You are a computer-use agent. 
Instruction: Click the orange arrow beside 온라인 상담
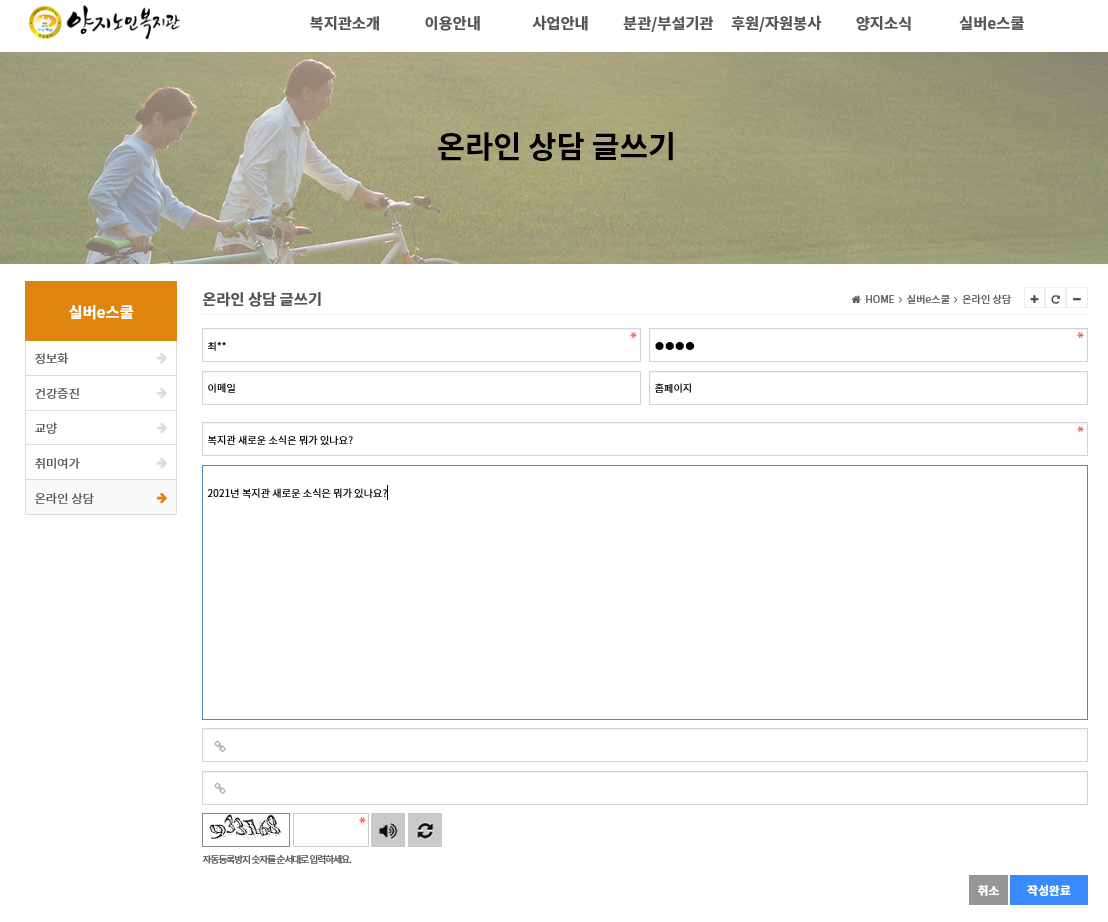pos(162,498)
